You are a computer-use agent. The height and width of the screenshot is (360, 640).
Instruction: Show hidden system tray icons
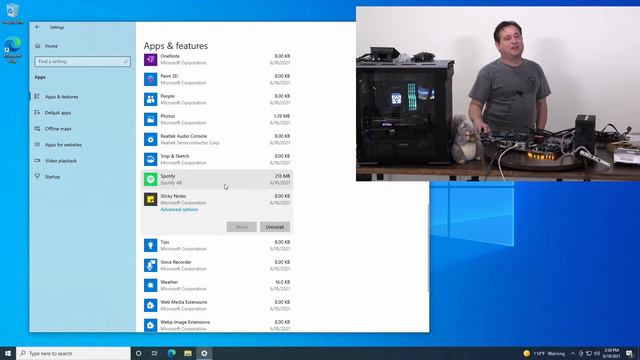[573, 353]
